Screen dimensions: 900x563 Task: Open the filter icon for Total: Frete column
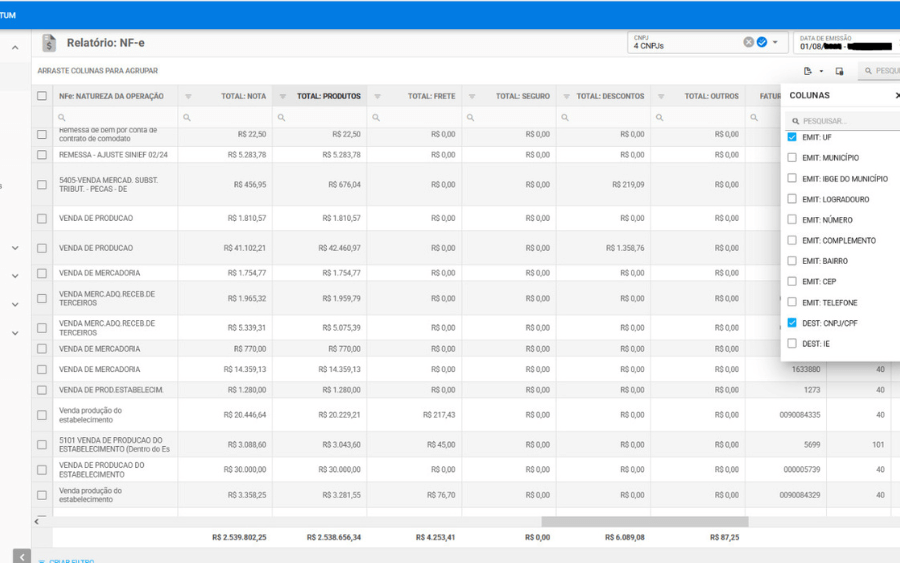click(x=377, y=96)
